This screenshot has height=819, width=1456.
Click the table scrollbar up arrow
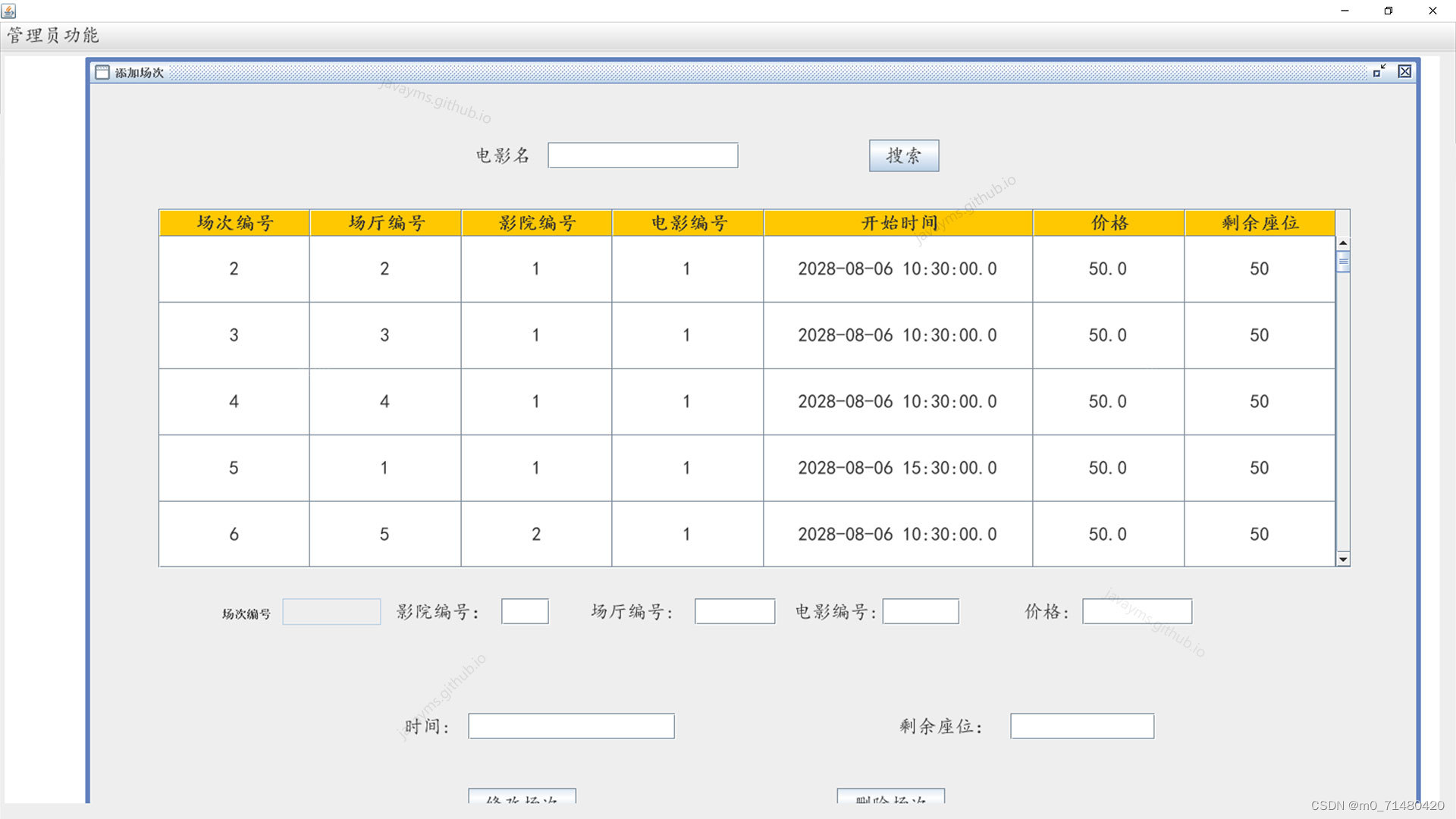tap(1343, 243)
